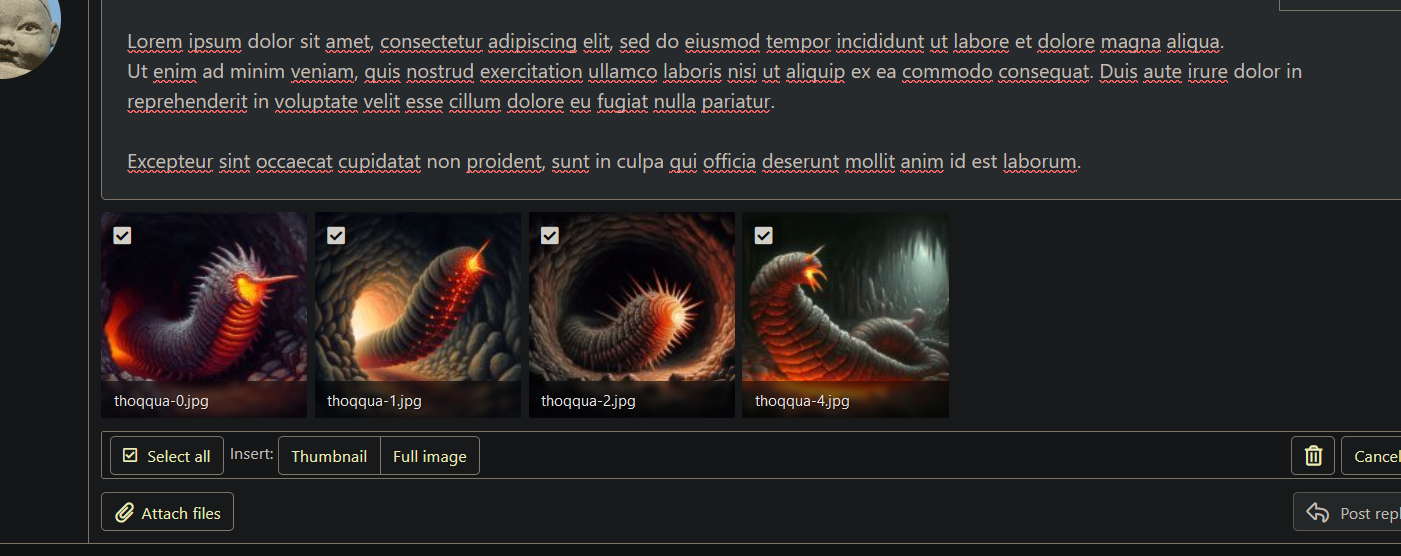The image size is (1401, 556).
Task: Click inside the Lorem ipsum message editor
Action: coord(750,100)
